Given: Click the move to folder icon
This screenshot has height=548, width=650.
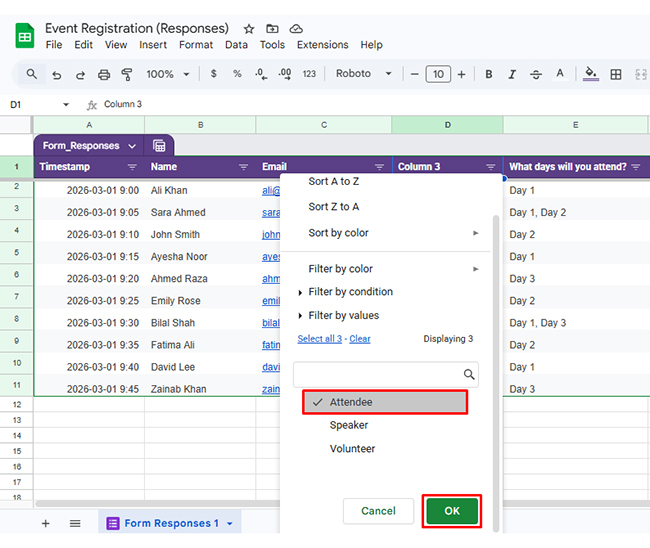Looking at the screenshot, I should pyautogui.click(x=272, y=29).
